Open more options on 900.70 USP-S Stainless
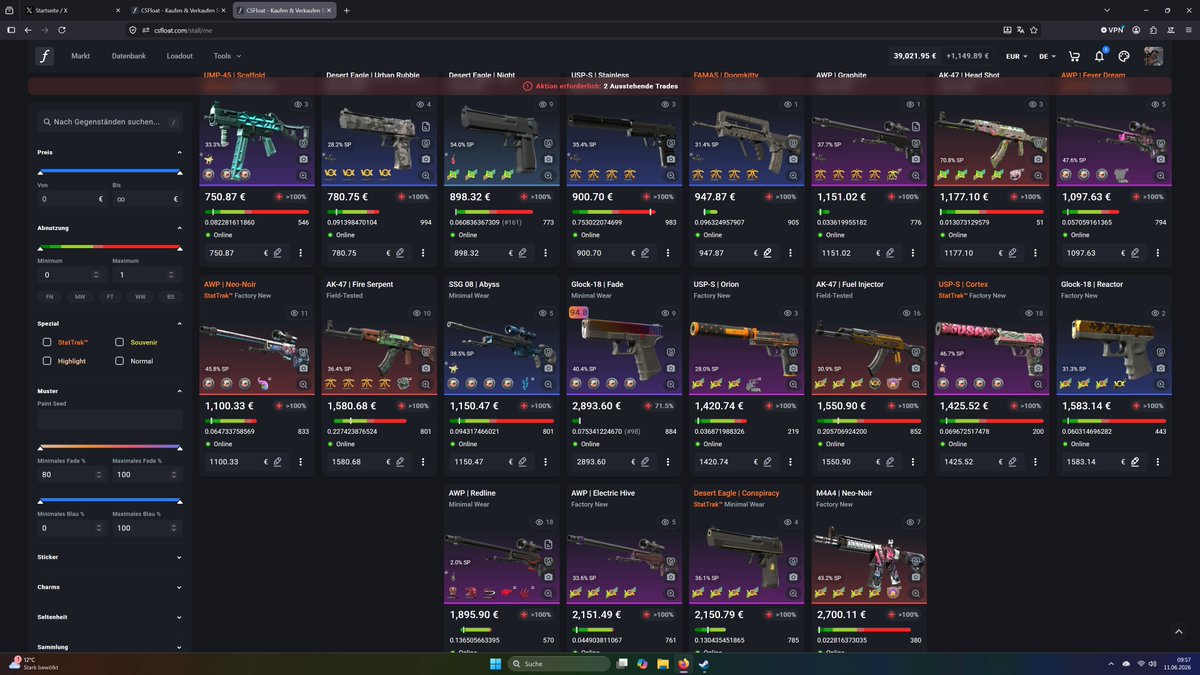The height and width of the screenshot is (675, 1200). [667, 253]
